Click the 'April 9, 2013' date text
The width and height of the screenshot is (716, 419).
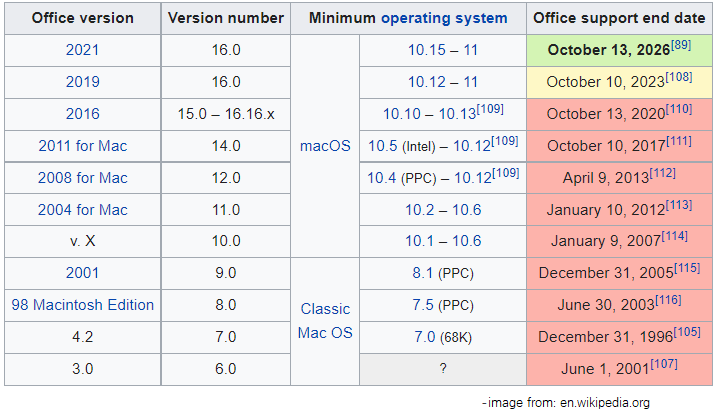point(606,178)
